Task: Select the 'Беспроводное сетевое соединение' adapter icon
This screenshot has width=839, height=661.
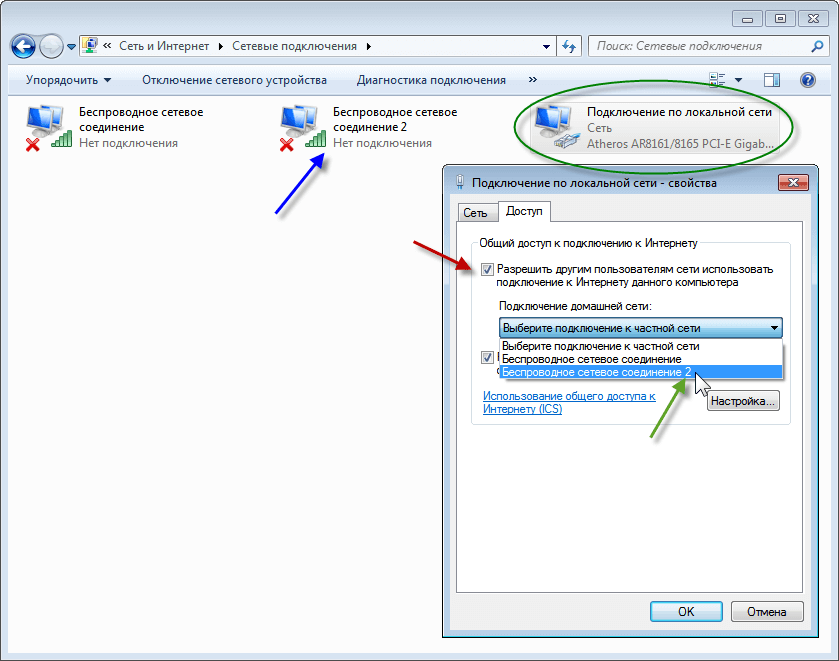Action: (x=48, y=127)
